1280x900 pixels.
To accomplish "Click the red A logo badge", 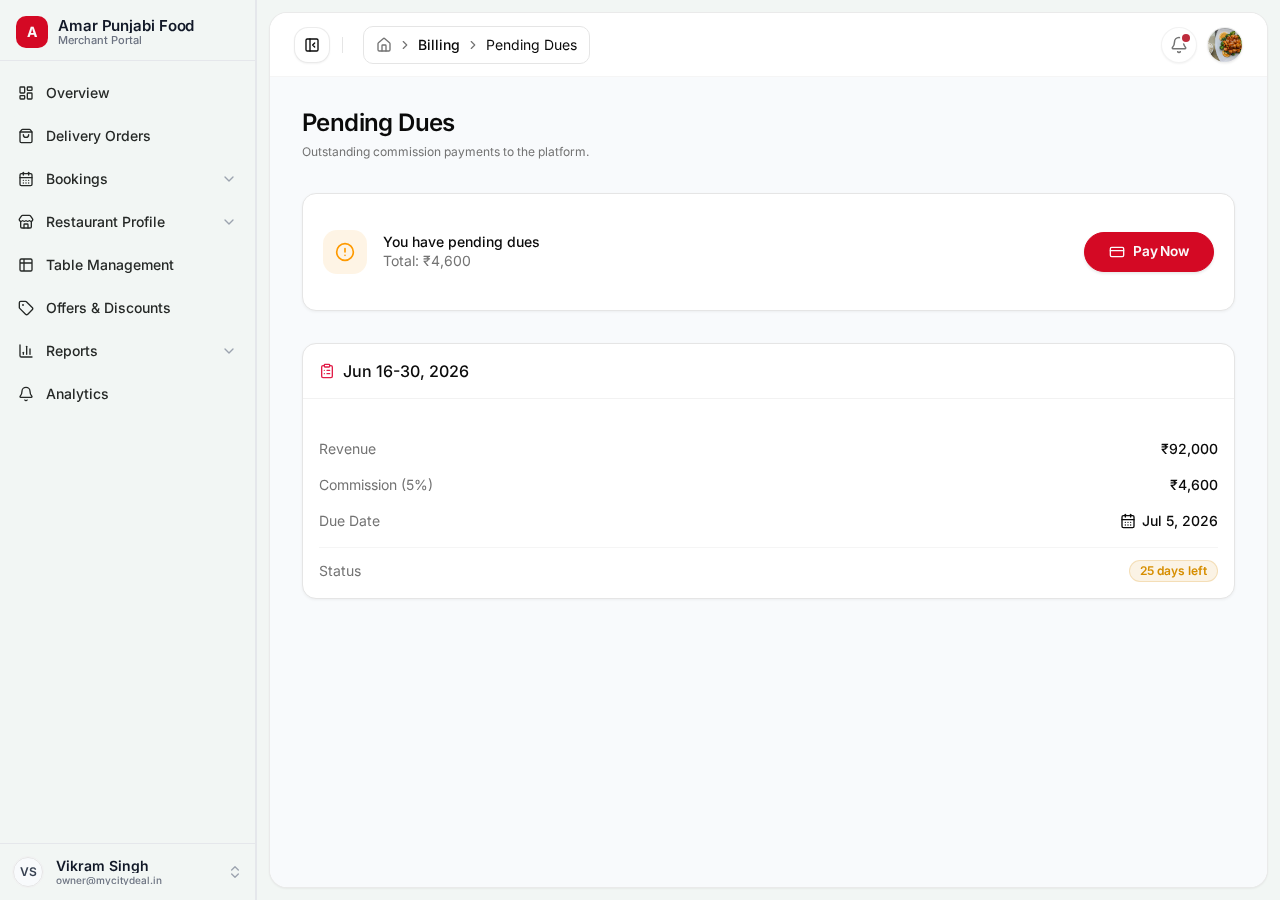I will (x=32, y=32).
